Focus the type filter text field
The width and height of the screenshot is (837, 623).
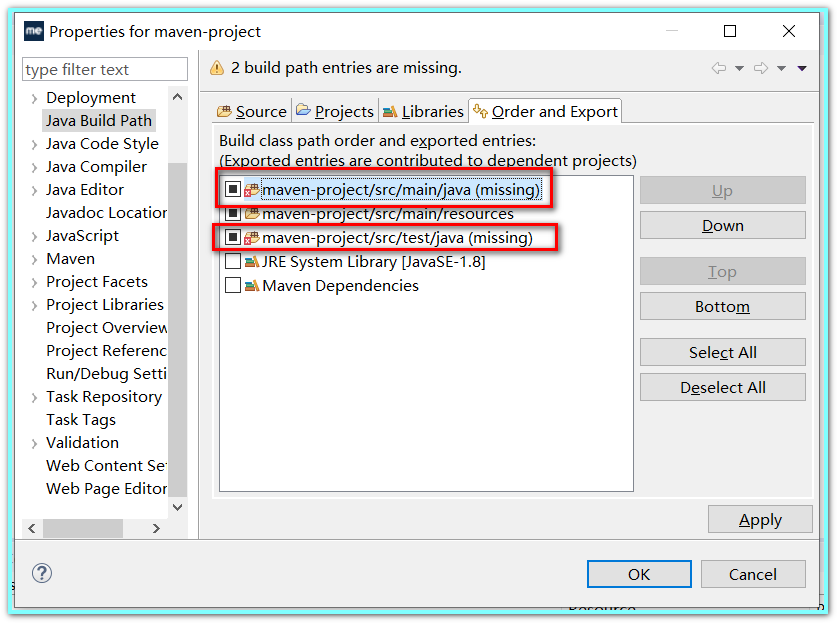[x=105, y=69]
